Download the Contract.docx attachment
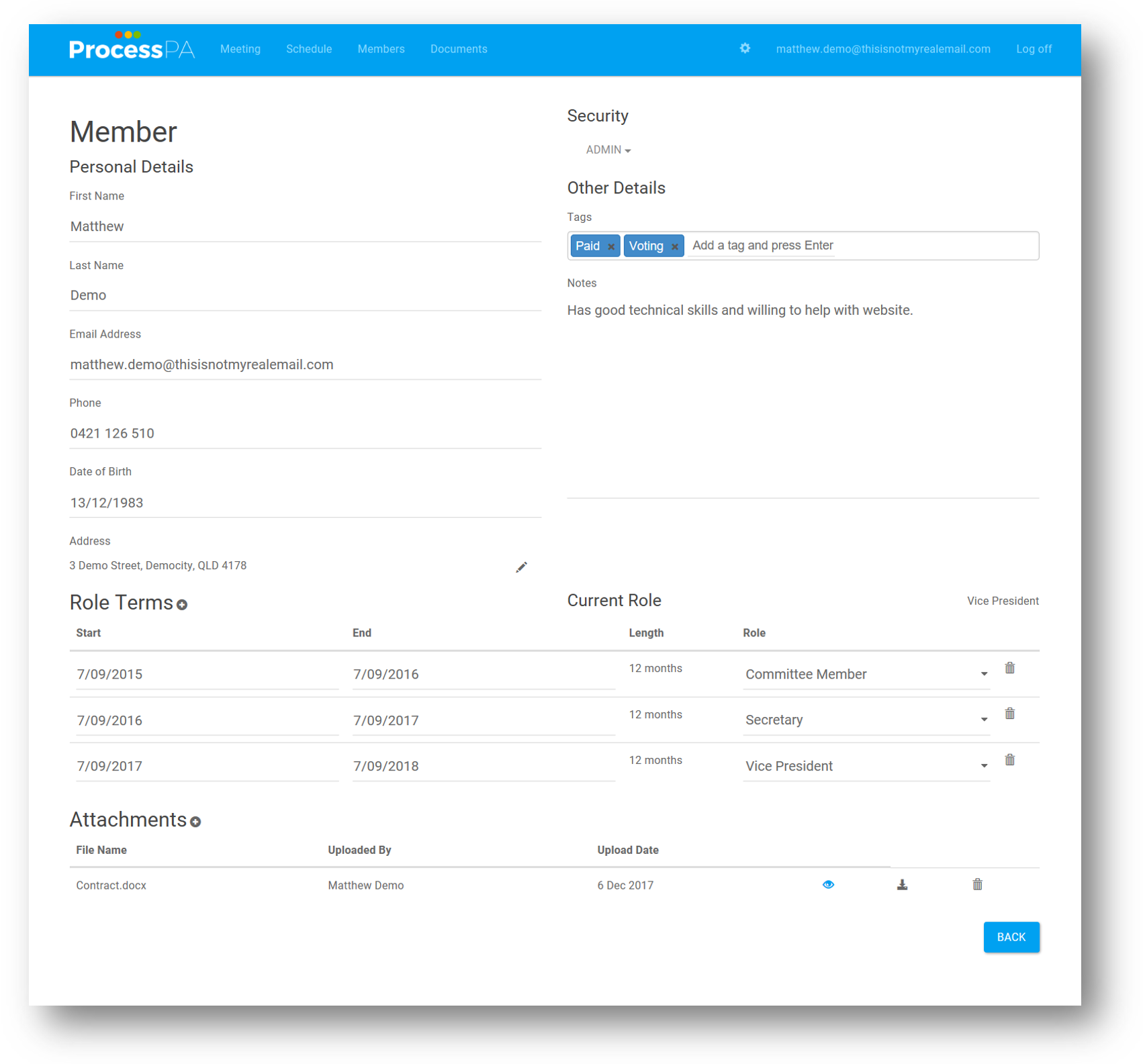 902,885
